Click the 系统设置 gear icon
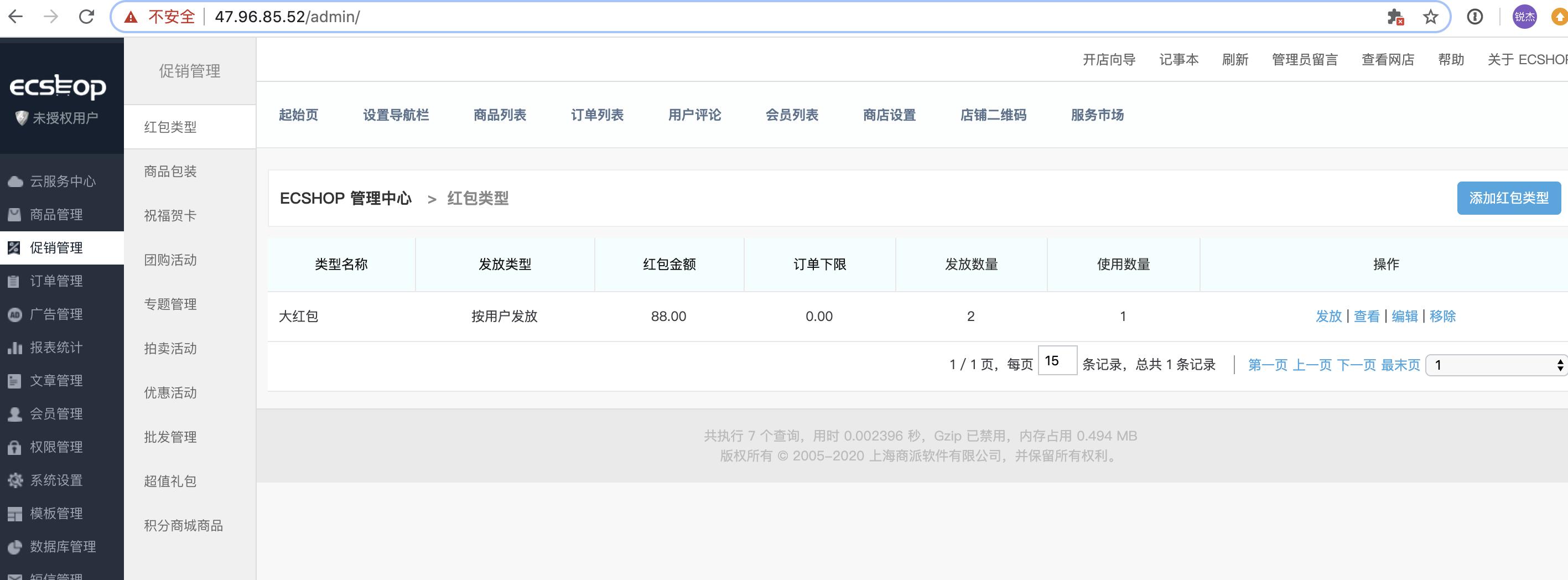The height and width of the screenshot is (580, 1568). (x=14, y=480)
